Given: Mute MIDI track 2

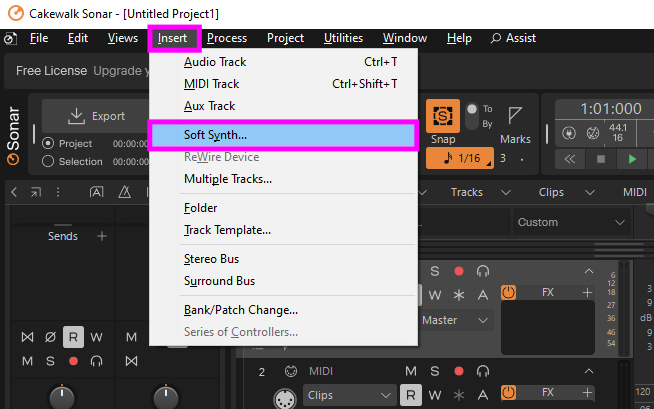Looking at the screenshot, I should coord(411,371).
